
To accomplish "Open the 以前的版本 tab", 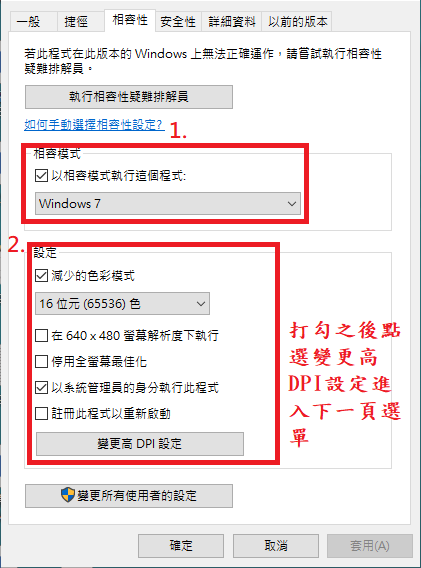I will [297, 22].
